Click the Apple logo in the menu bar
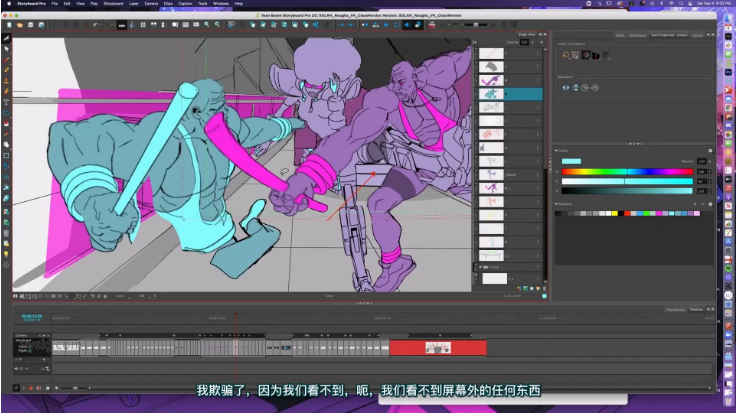Image resolution: width=736 pixels, height=414 pixels. (7, 4)
